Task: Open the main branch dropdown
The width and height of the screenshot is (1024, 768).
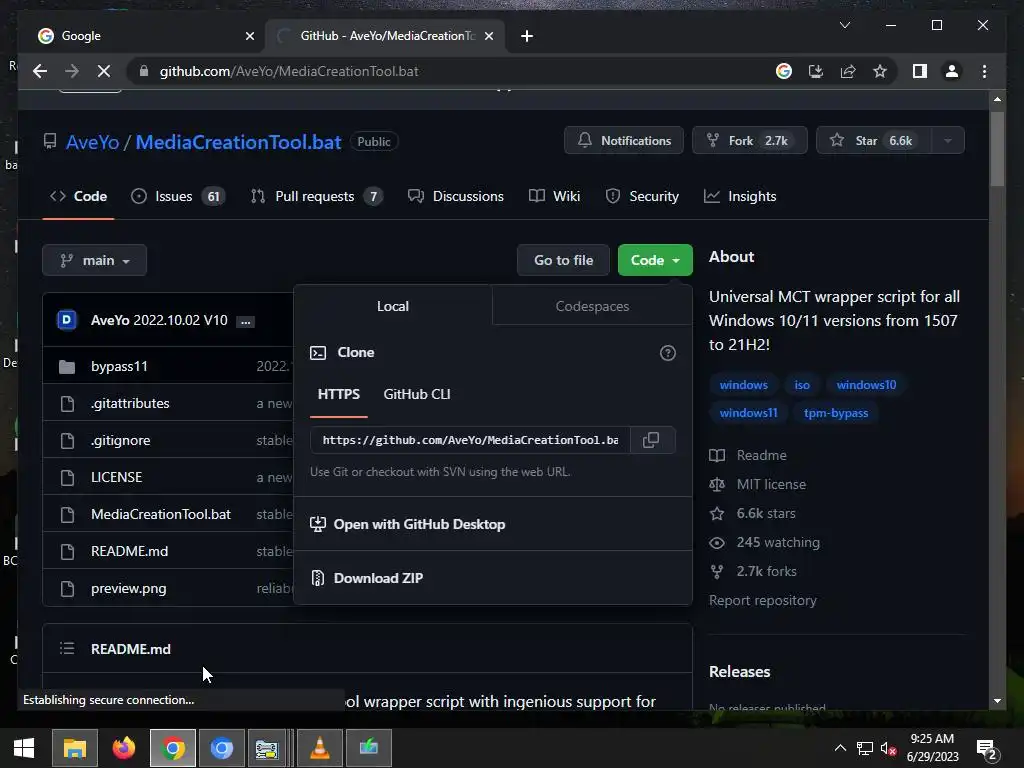Action: [95, 261]
